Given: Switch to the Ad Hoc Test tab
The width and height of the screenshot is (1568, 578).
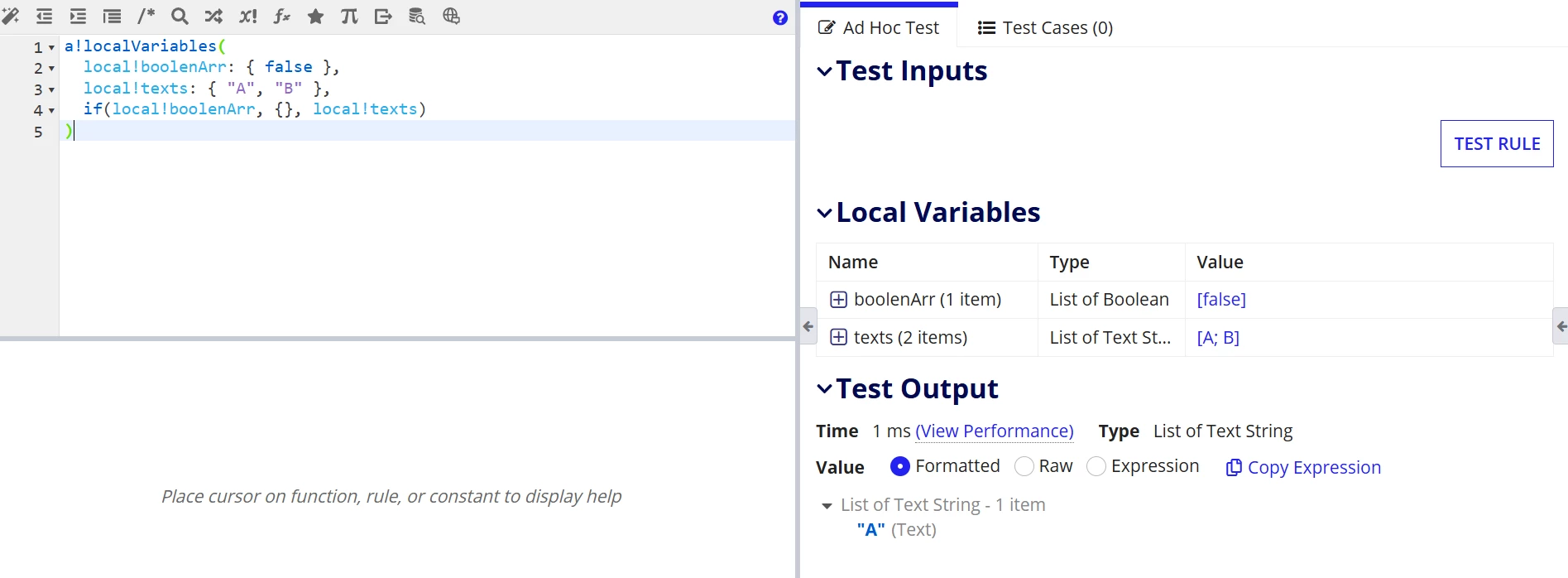Looking at the screenshot, I should [879, 27].
